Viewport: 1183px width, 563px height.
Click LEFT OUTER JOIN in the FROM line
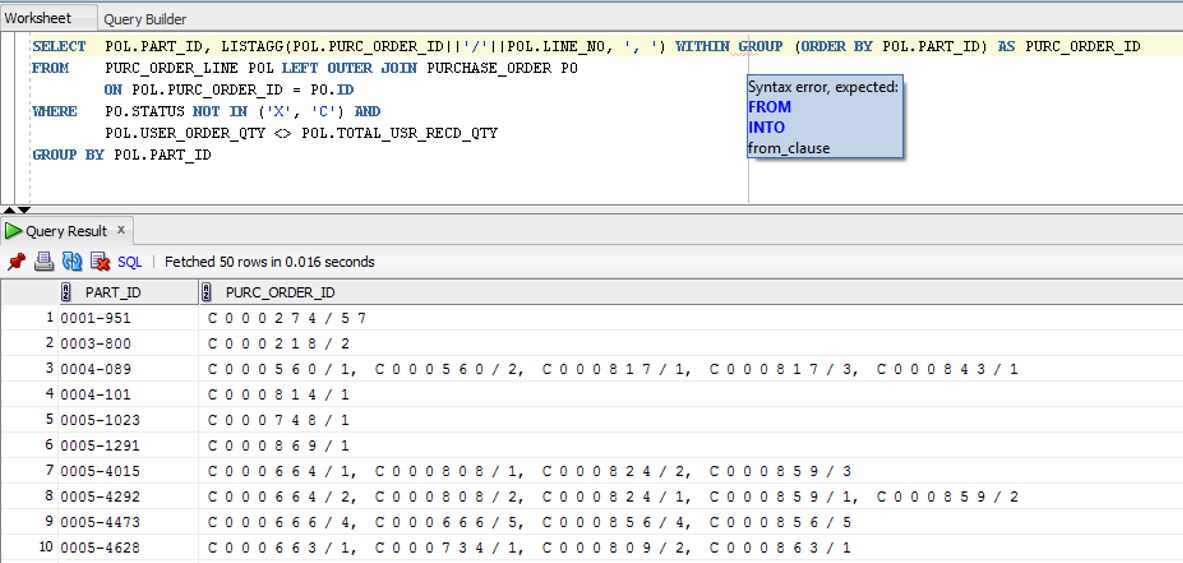(350, 68)
